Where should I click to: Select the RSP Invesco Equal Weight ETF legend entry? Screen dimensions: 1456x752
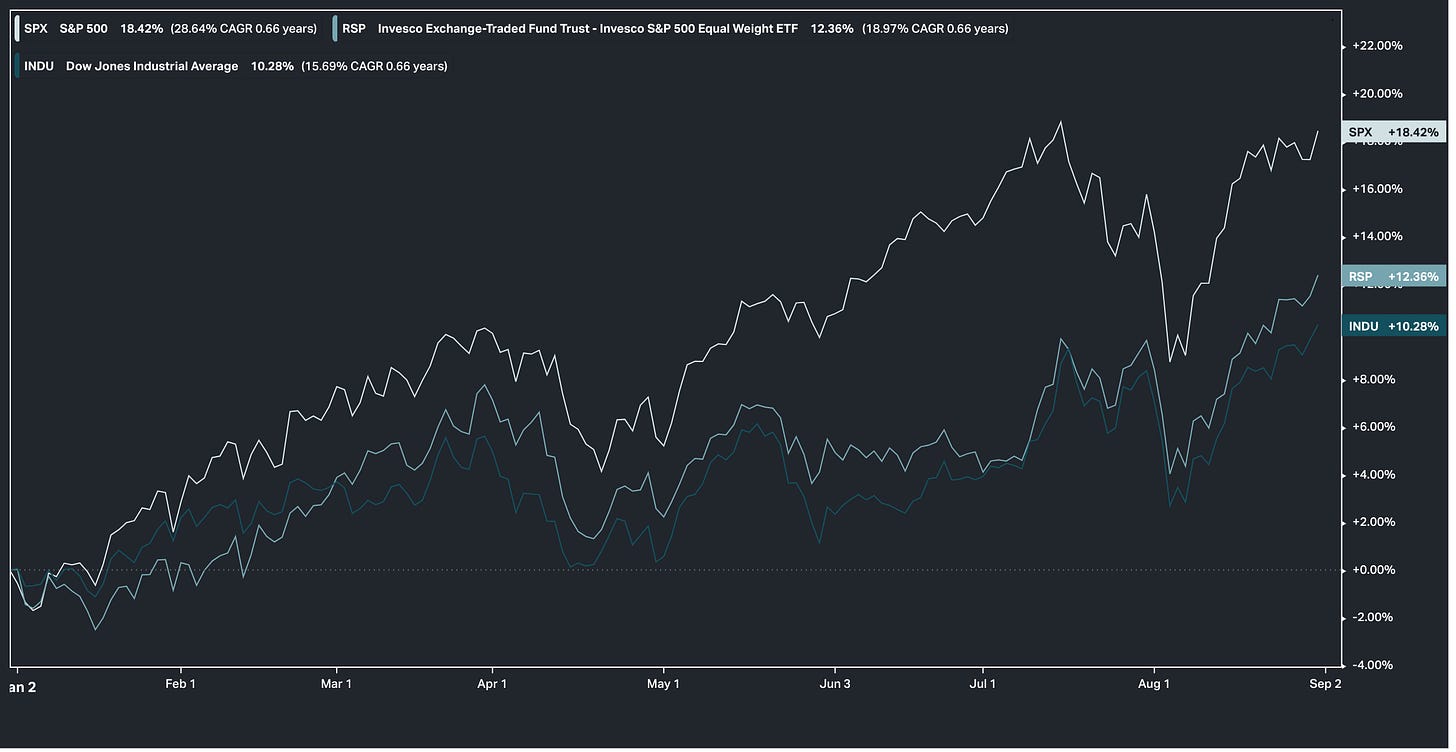pos(671,29)
